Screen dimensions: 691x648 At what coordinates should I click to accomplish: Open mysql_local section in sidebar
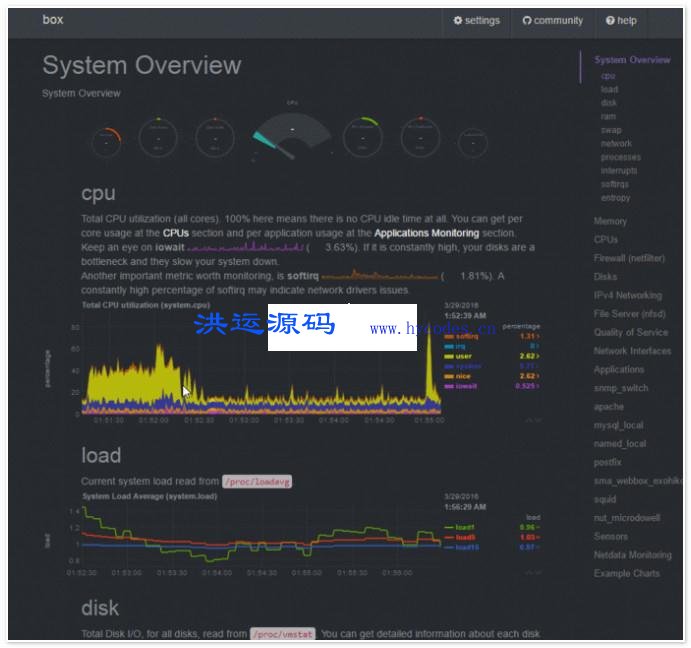click(x=619, y=425)
